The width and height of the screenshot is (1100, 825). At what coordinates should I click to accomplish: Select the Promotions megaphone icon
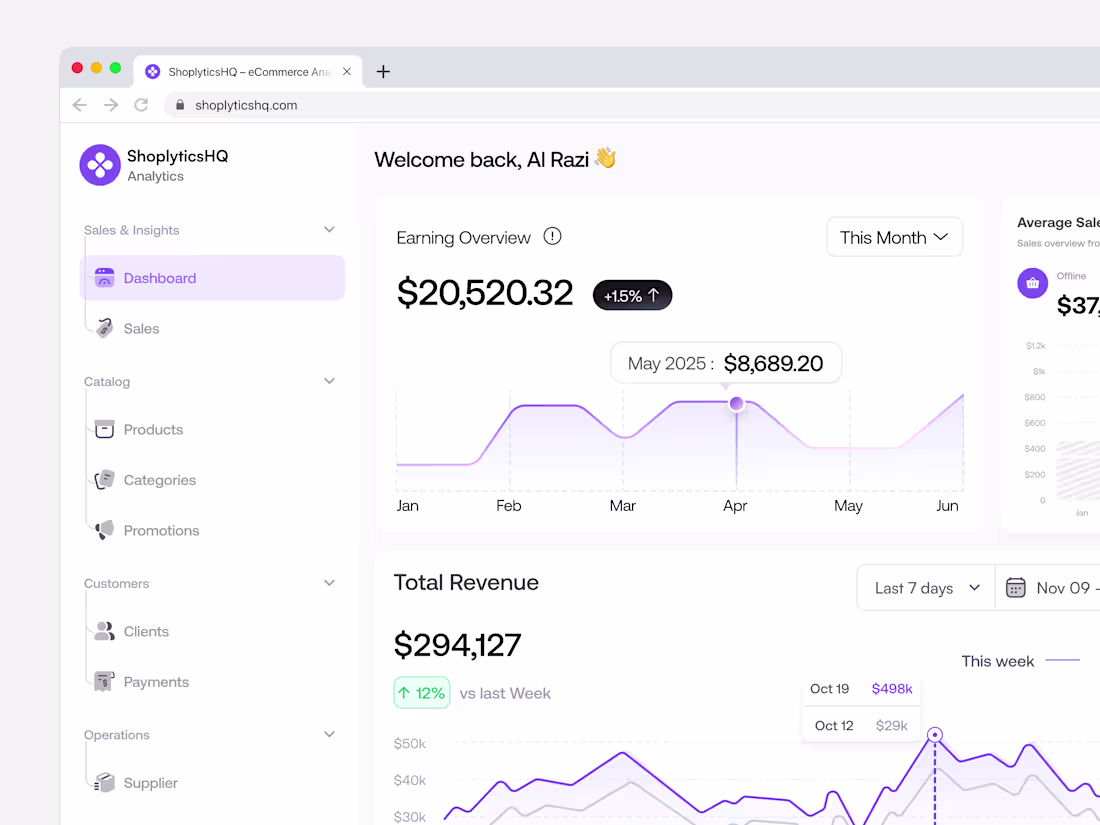[x=104, y=530]
